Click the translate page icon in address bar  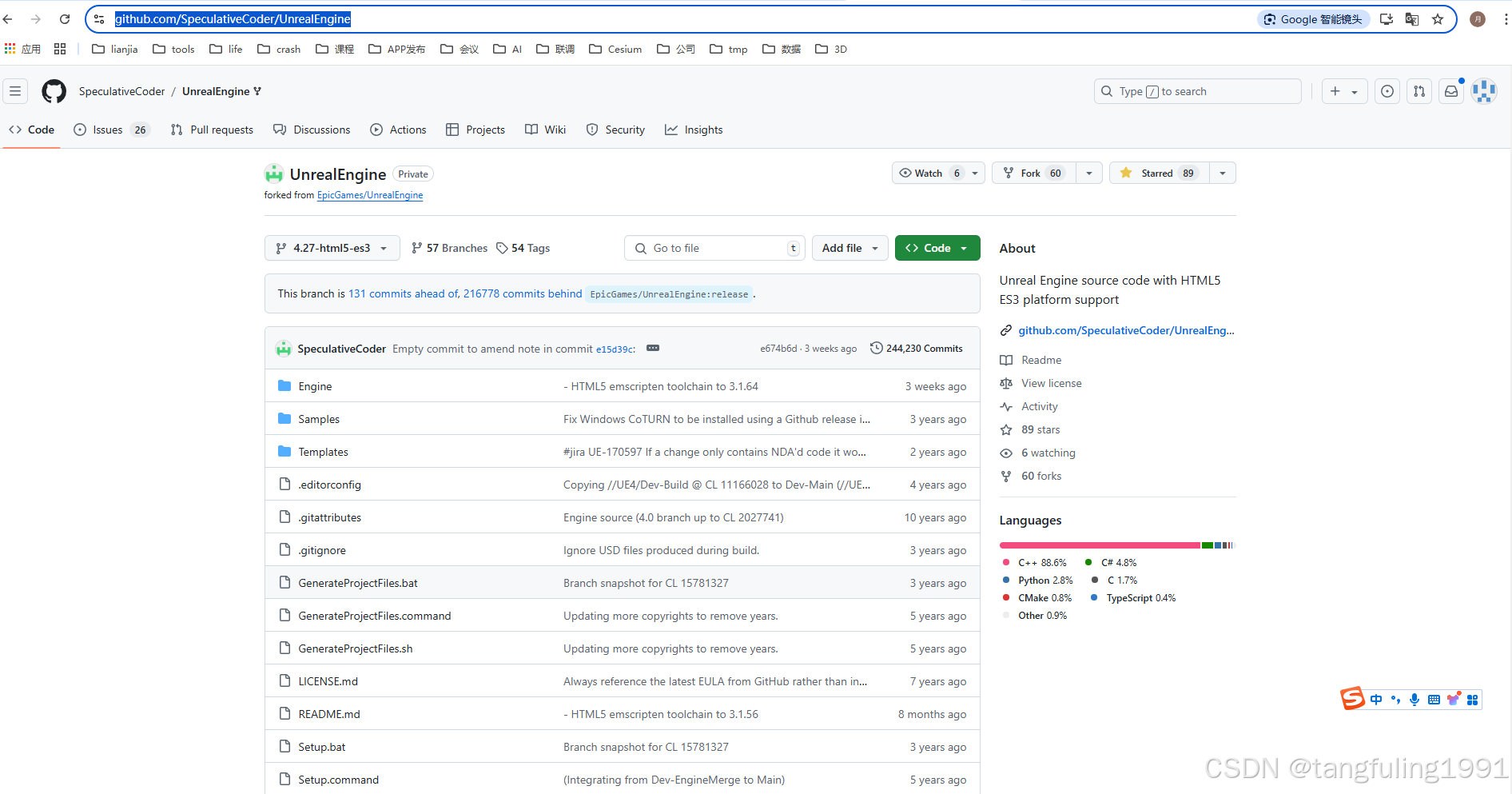(x=1412, y=19)
